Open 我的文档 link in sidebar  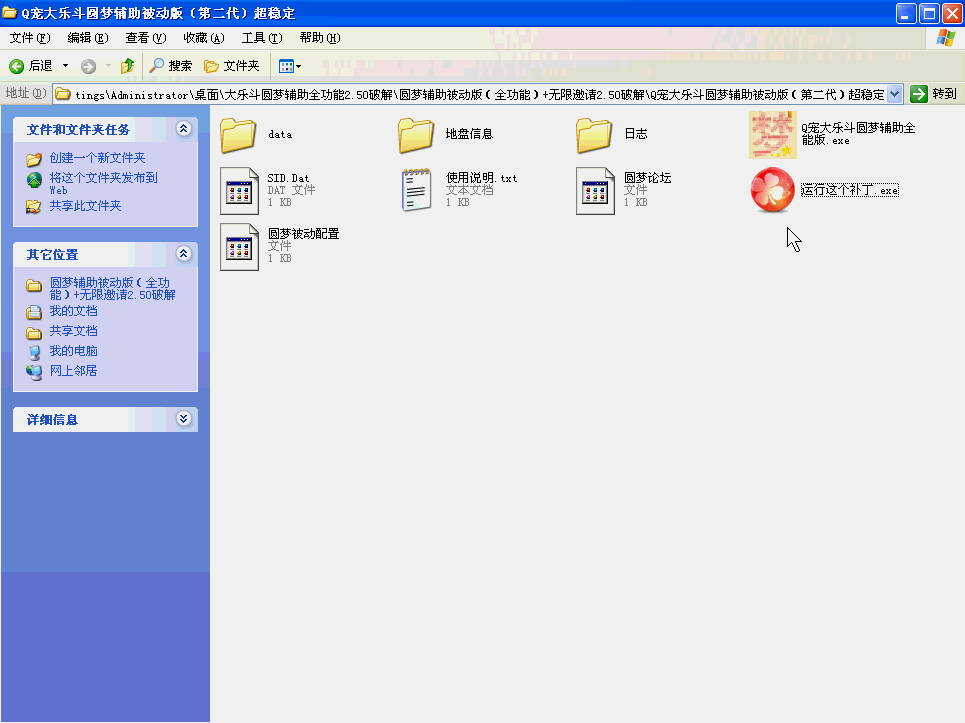pos(73,311)
